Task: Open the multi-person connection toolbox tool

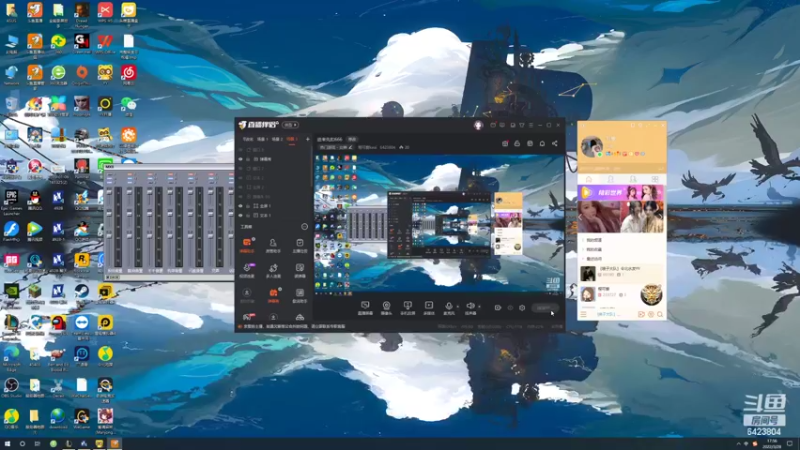Action: (x=273, y=268)
